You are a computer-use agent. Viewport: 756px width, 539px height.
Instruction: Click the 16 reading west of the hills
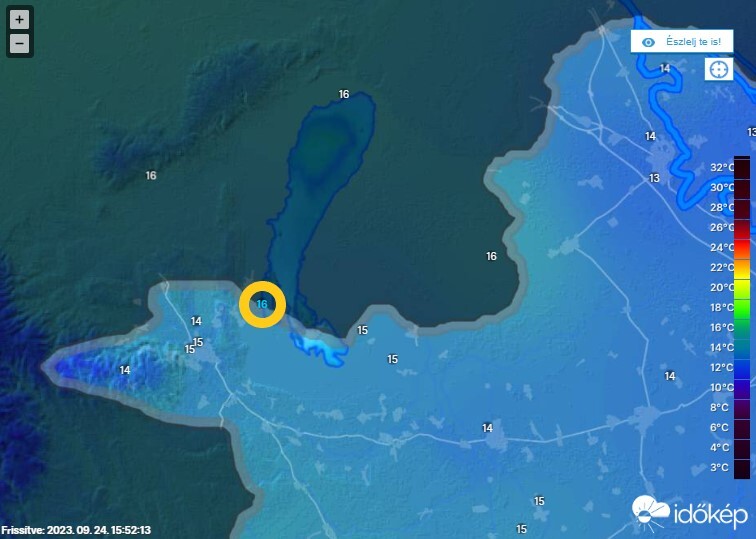tap(151, 175)
